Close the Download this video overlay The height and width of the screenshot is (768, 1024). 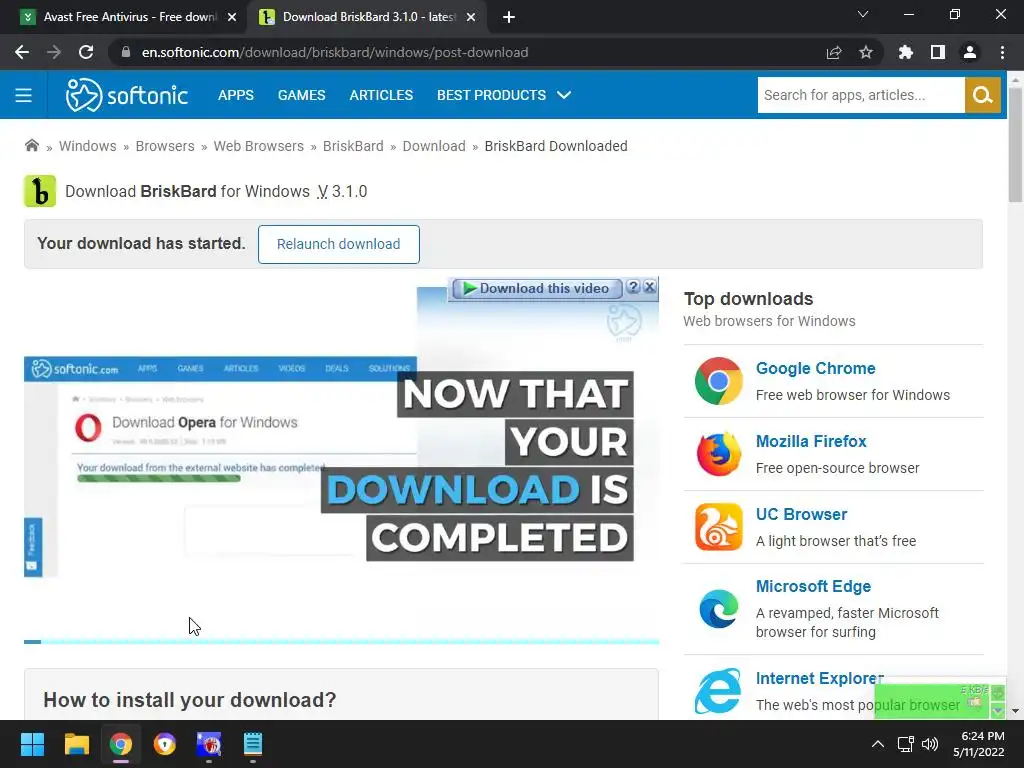(x=650, y=287)
